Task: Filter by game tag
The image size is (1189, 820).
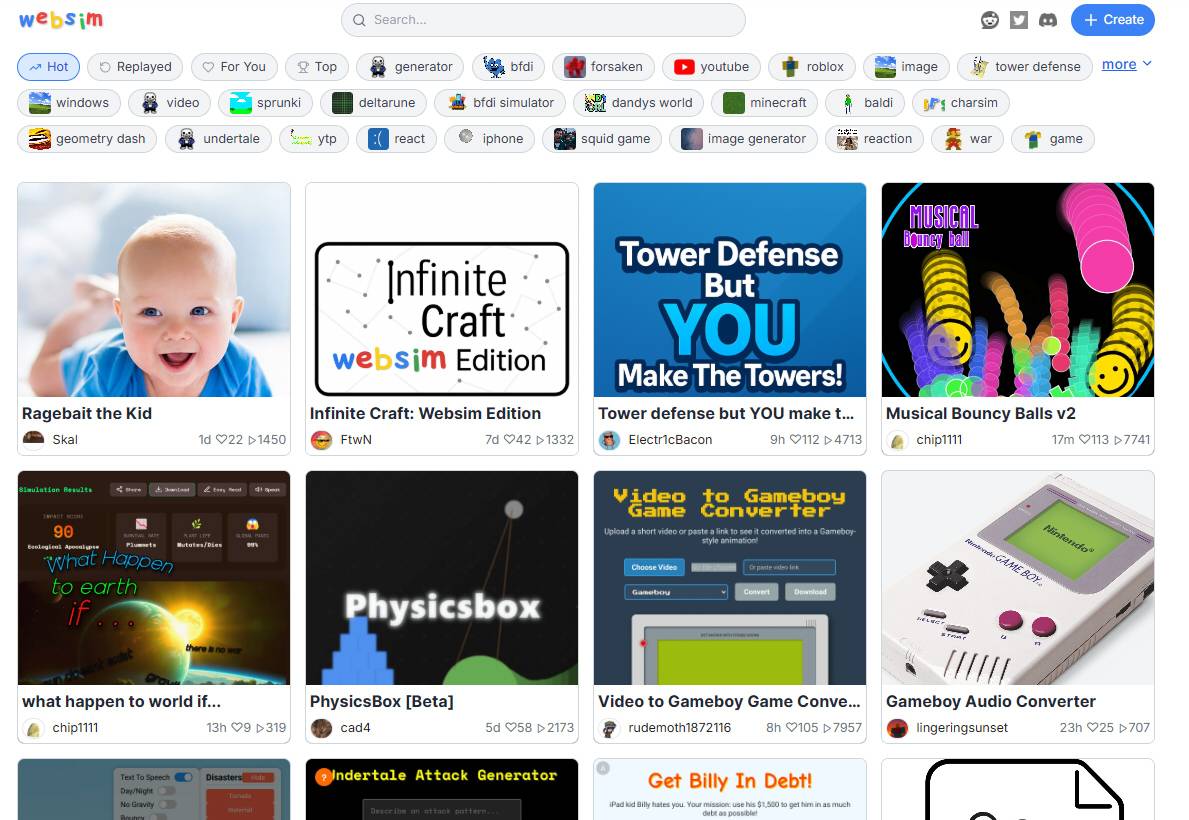Action: tap(1053, 139)
